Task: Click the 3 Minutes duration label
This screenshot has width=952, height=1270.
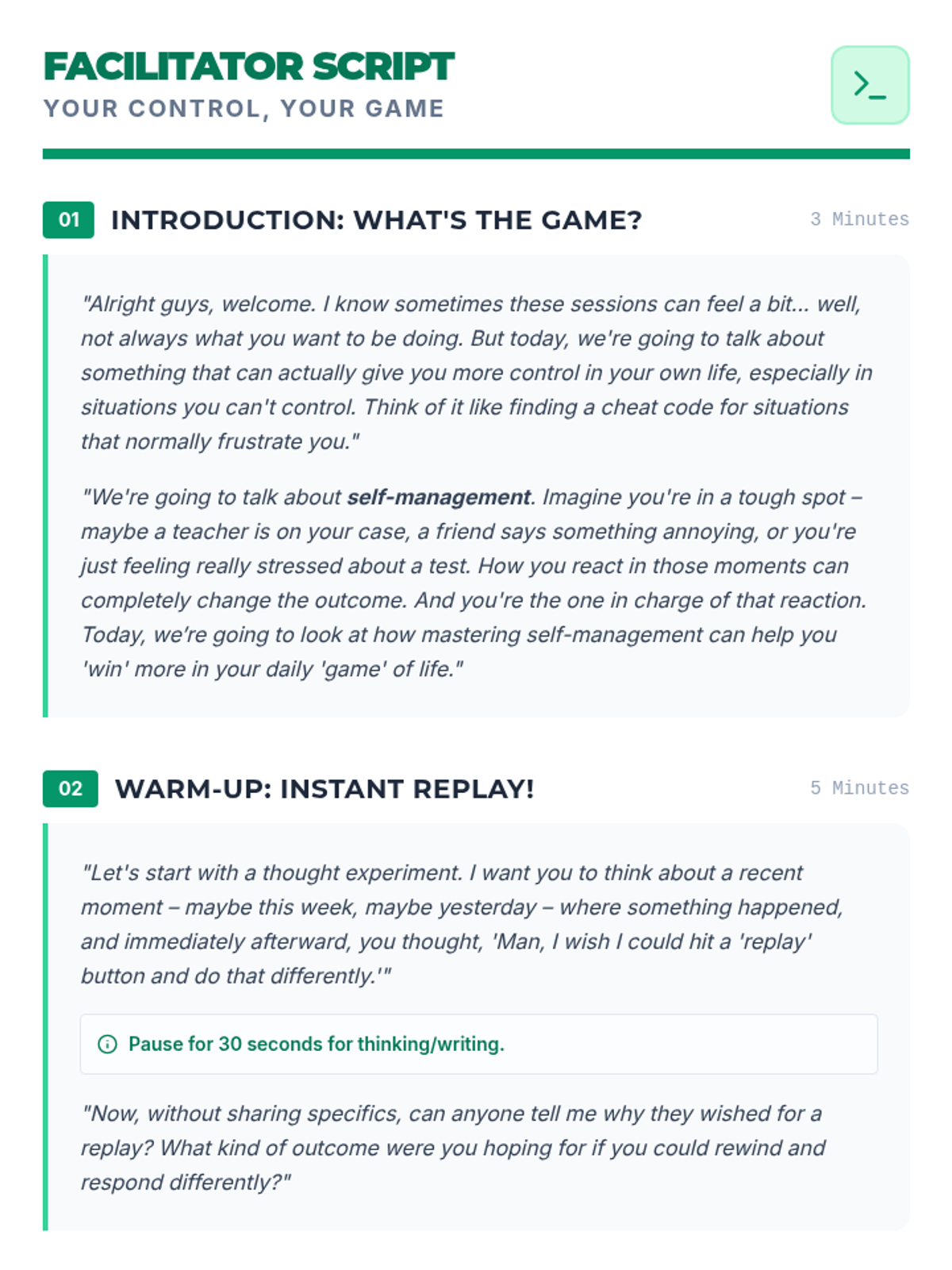Action: coord(859,220)
